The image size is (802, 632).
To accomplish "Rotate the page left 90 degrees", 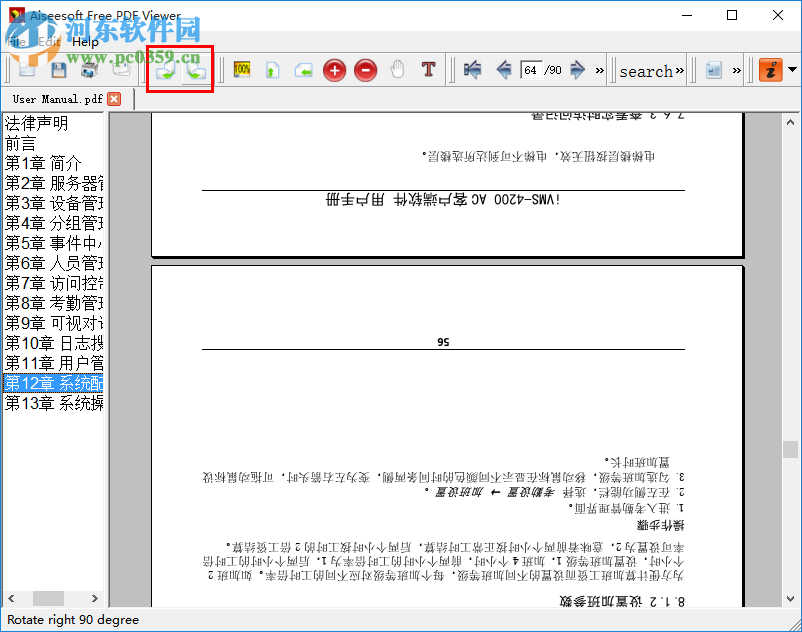I will coord(195,70).
